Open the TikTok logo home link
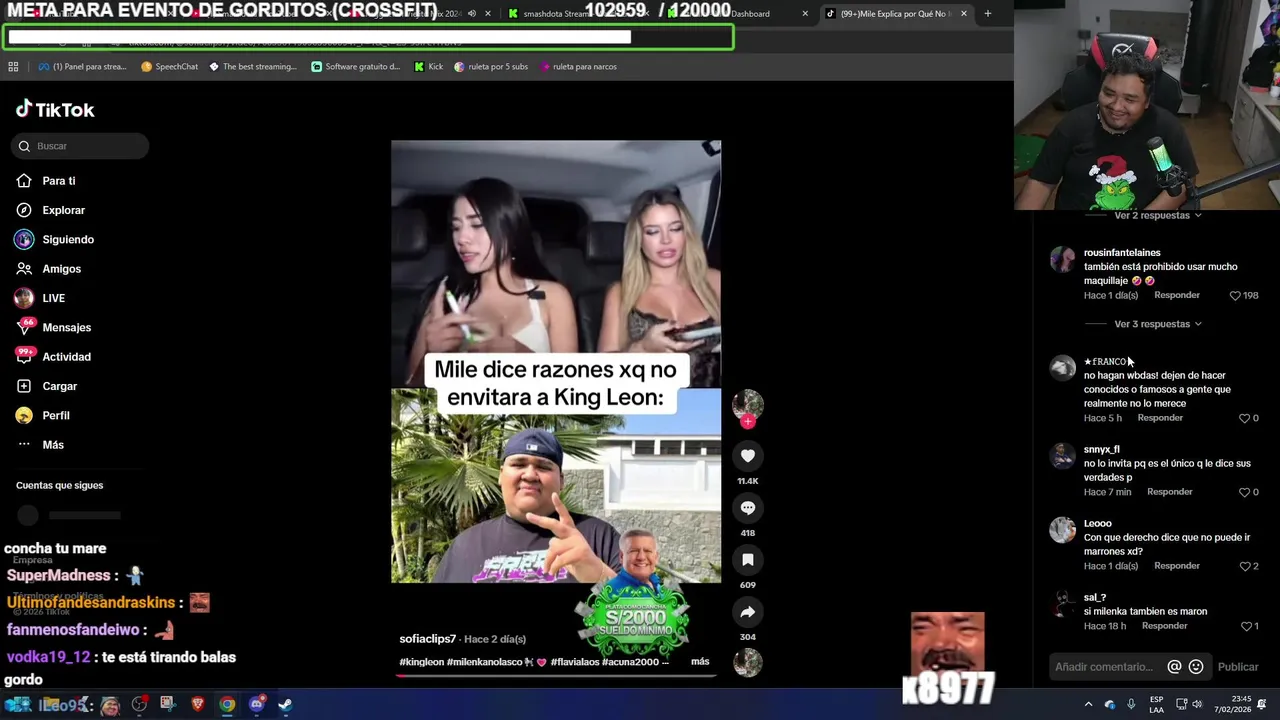Viewport: 1280px width, 720px height. tap(55, 110)
